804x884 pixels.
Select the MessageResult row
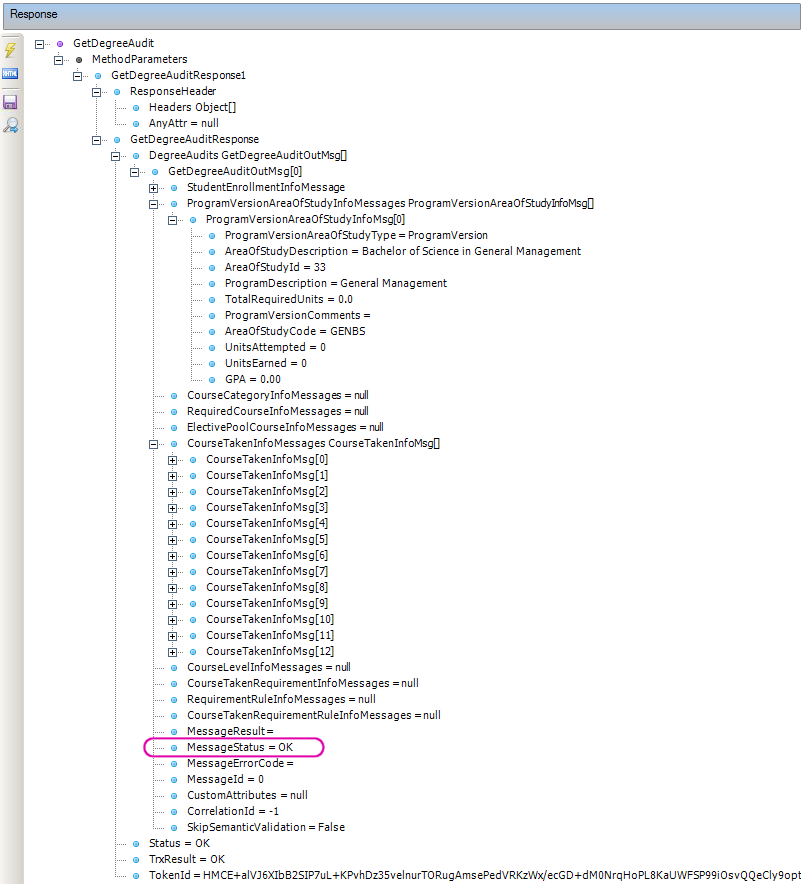(230, 731)
